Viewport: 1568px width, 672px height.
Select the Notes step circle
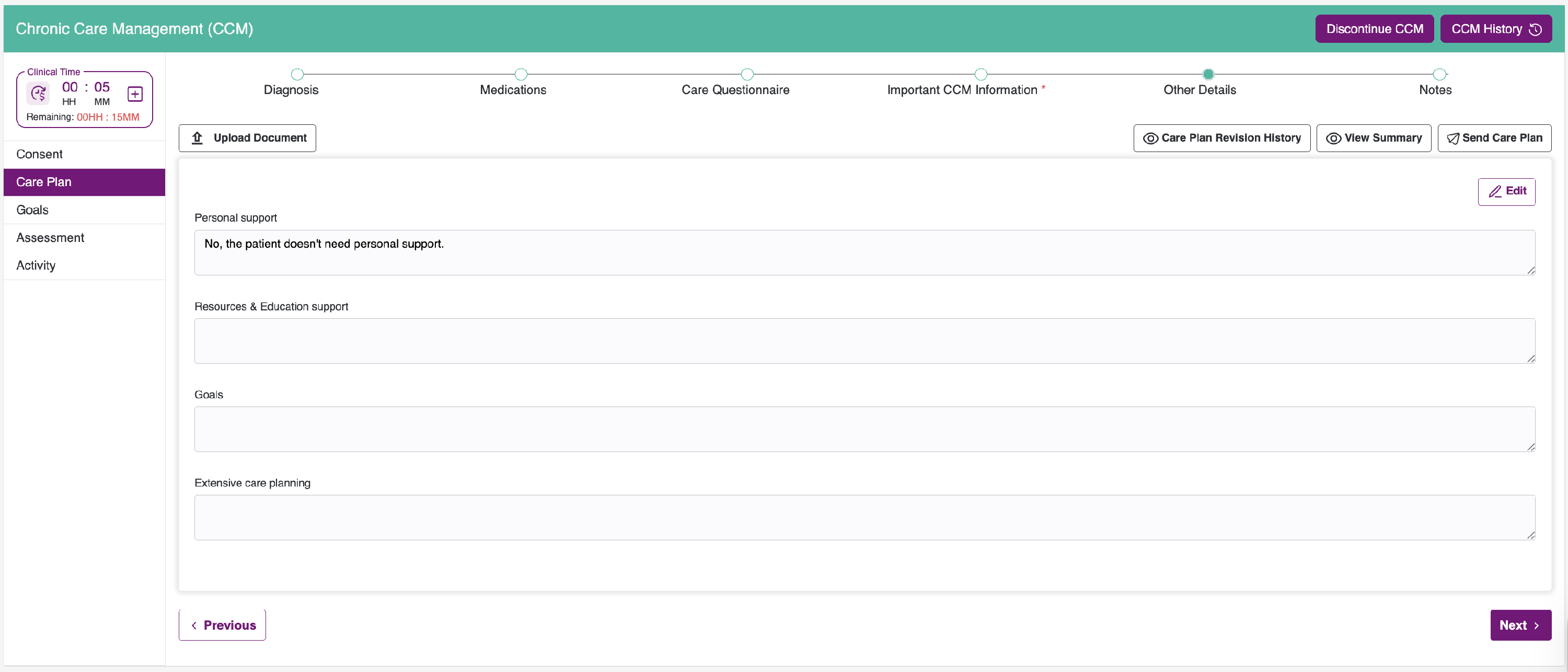tap(1439, 74)
